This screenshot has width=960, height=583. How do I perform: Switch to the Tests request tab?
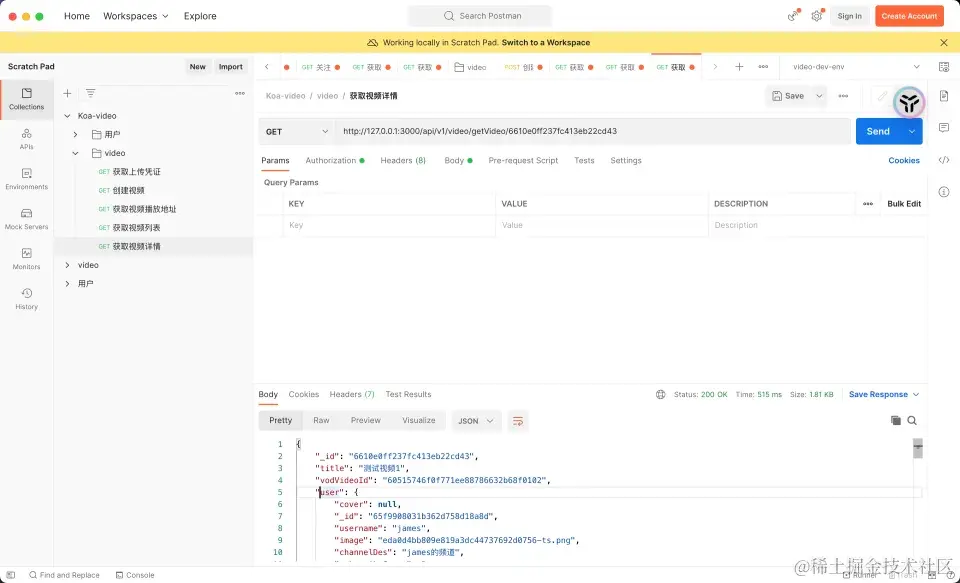point(584,160)
